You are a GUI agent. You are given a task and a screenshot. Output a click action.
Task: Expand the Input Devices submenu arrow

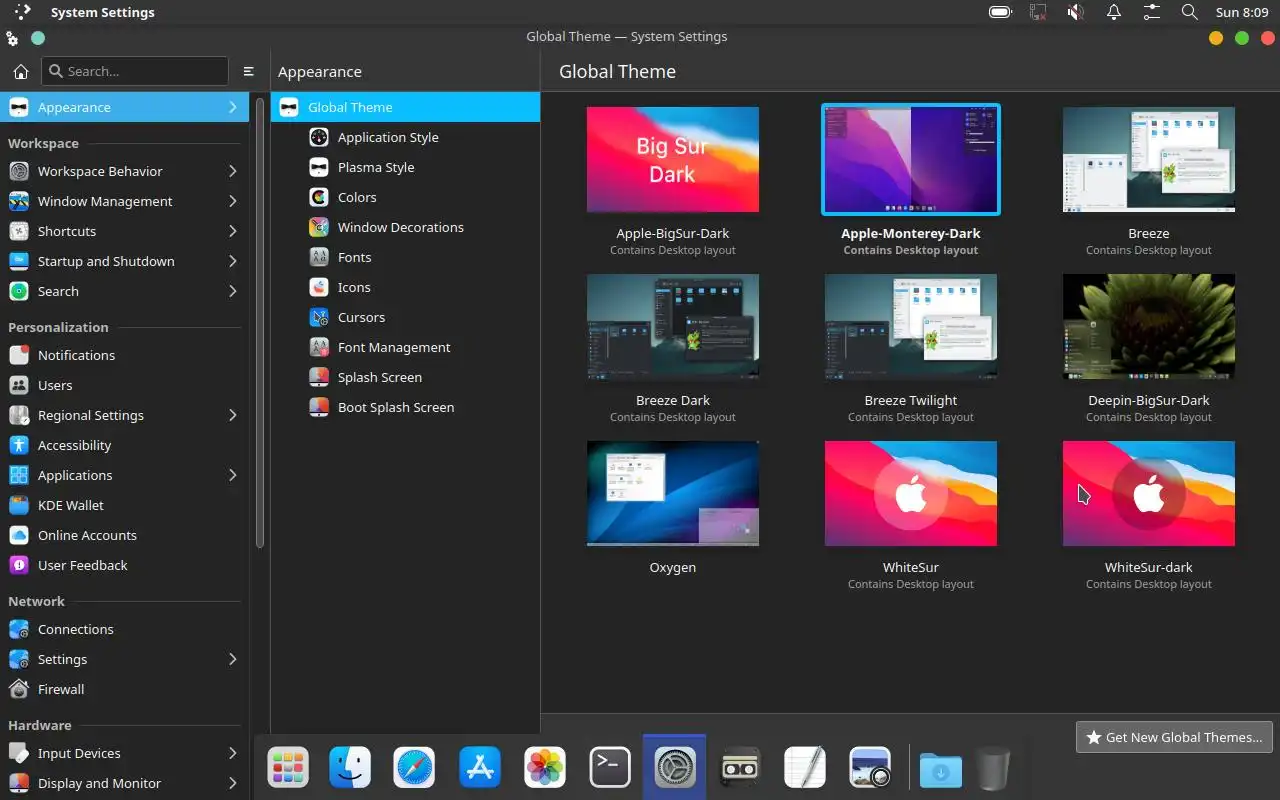coord(232,753)
